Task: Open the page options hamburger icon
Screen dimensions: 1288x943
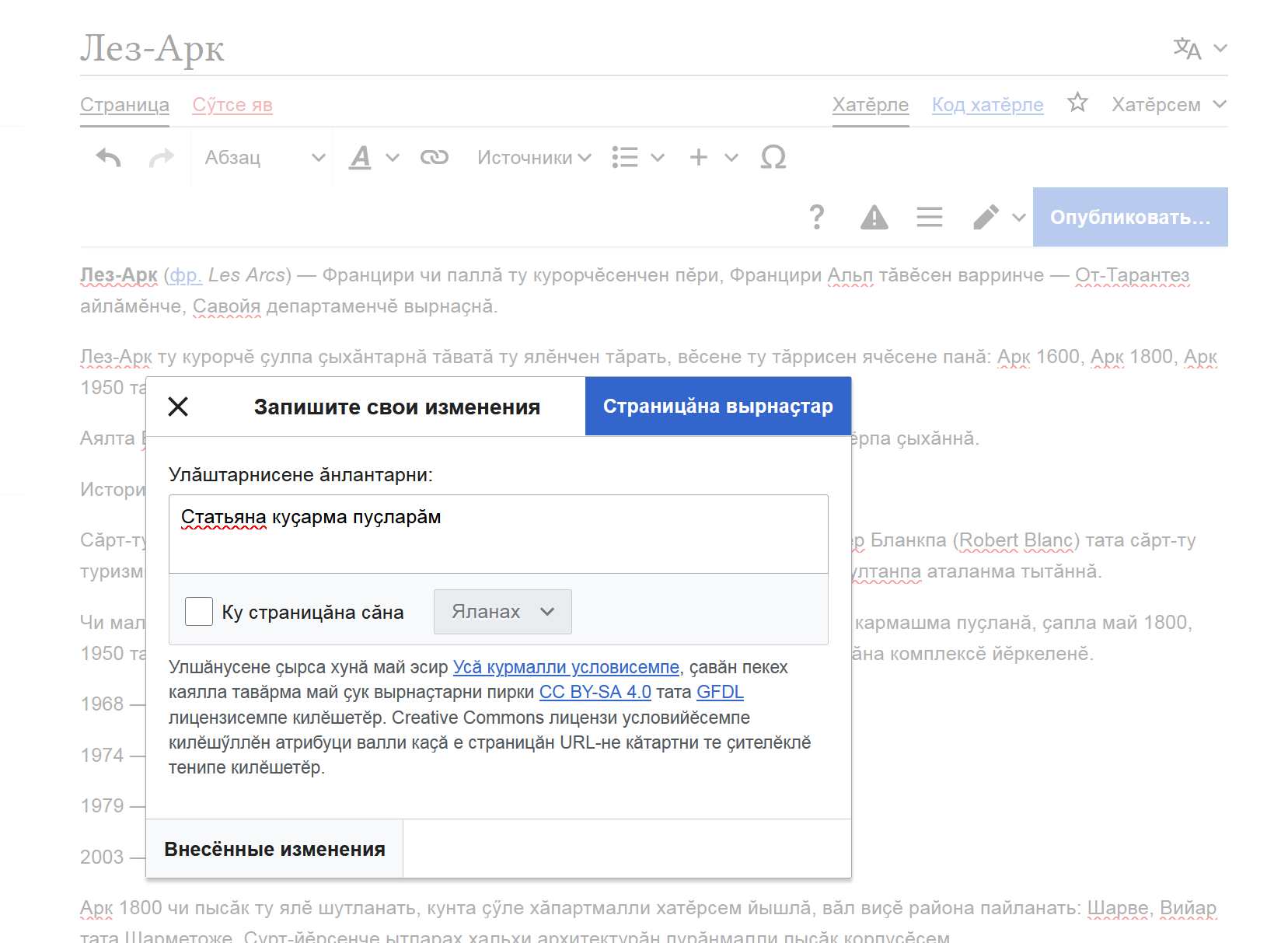Action: [929, 217]
